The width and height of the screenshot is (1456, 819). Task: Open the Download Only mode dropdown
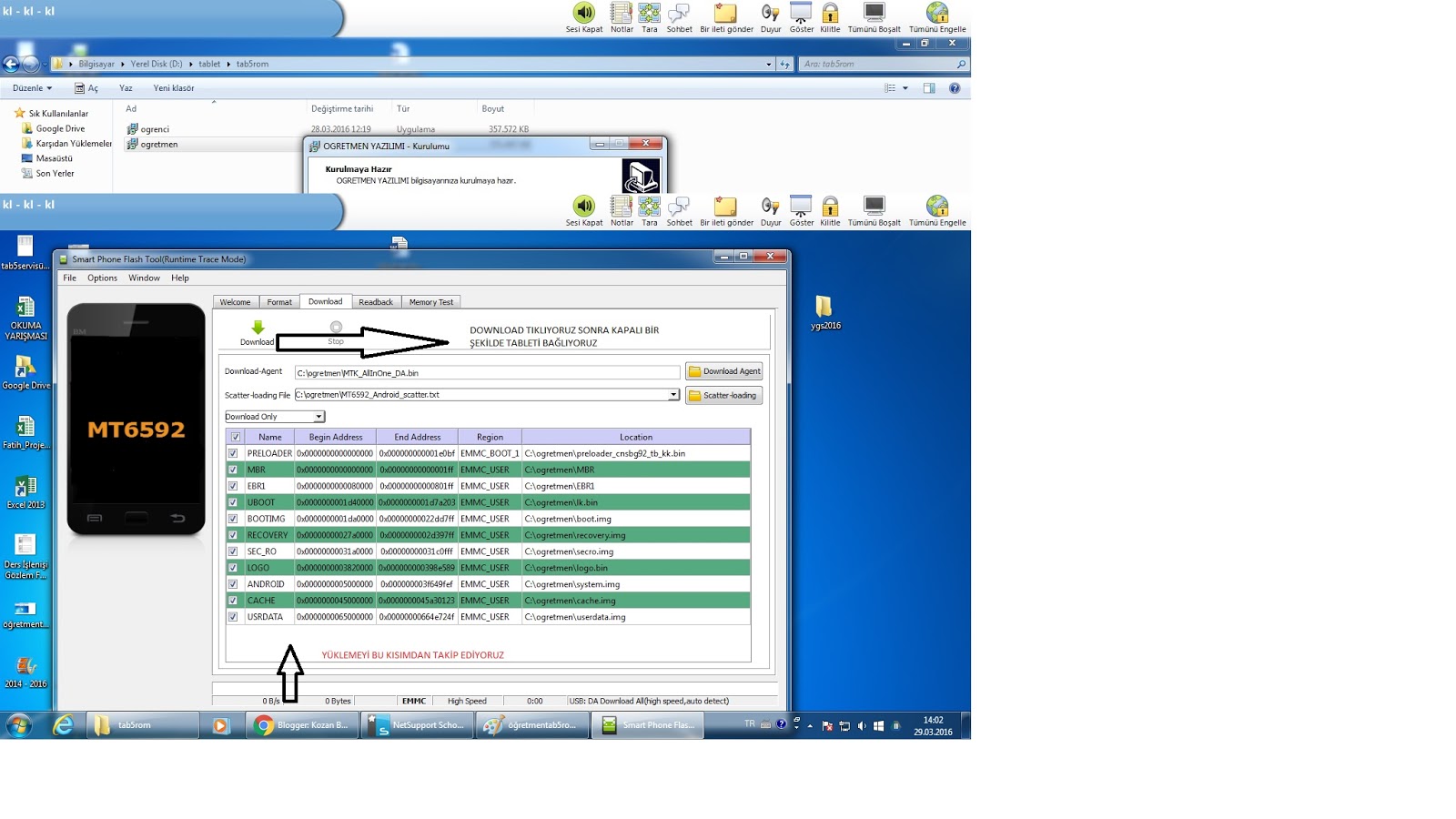(275, 417)
